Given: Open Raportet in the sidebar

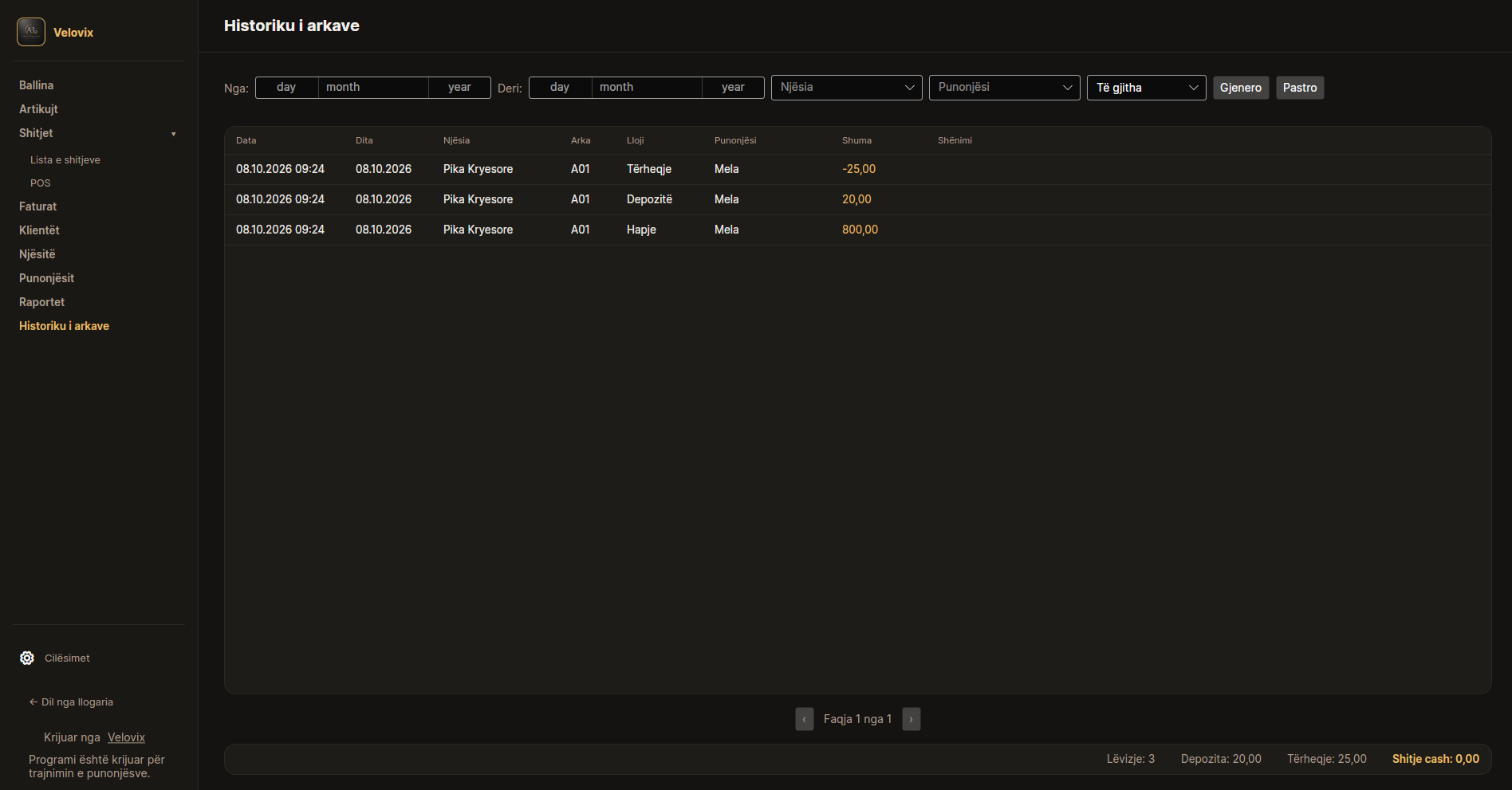Looking at the screenshot, I should (41, 302).
